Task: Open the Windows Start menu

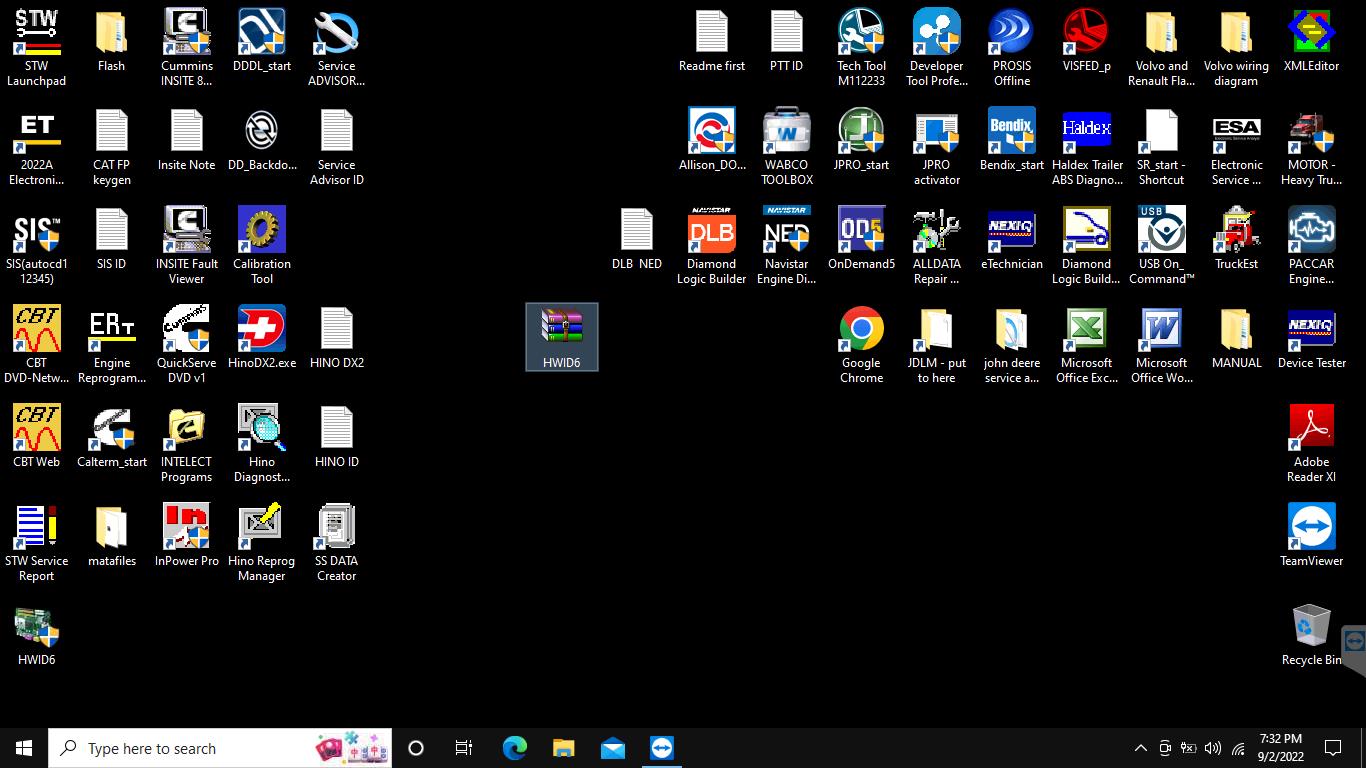Action: pos(24,748)
